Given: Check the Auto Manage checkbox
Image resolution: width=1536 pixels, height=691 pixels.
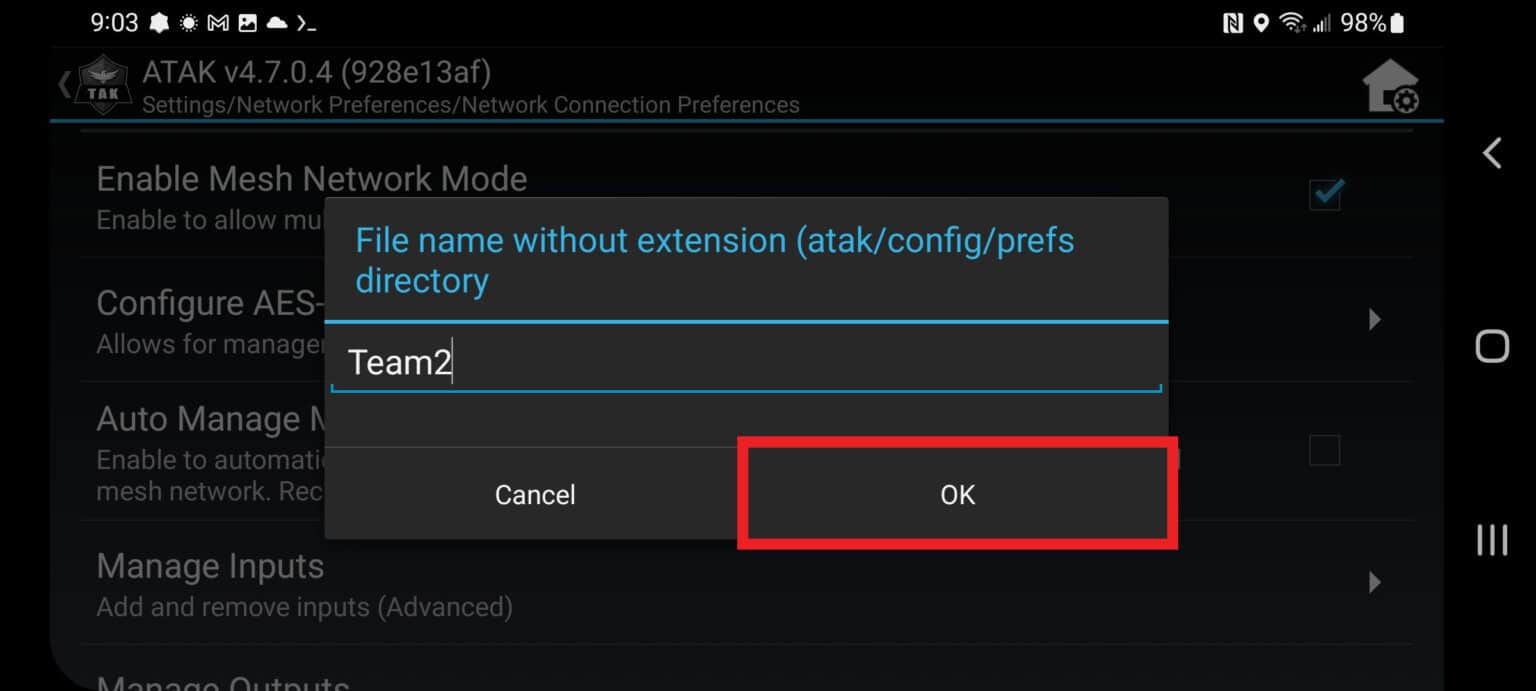Looking at the screenshot, I should (x=1325, y=451).
